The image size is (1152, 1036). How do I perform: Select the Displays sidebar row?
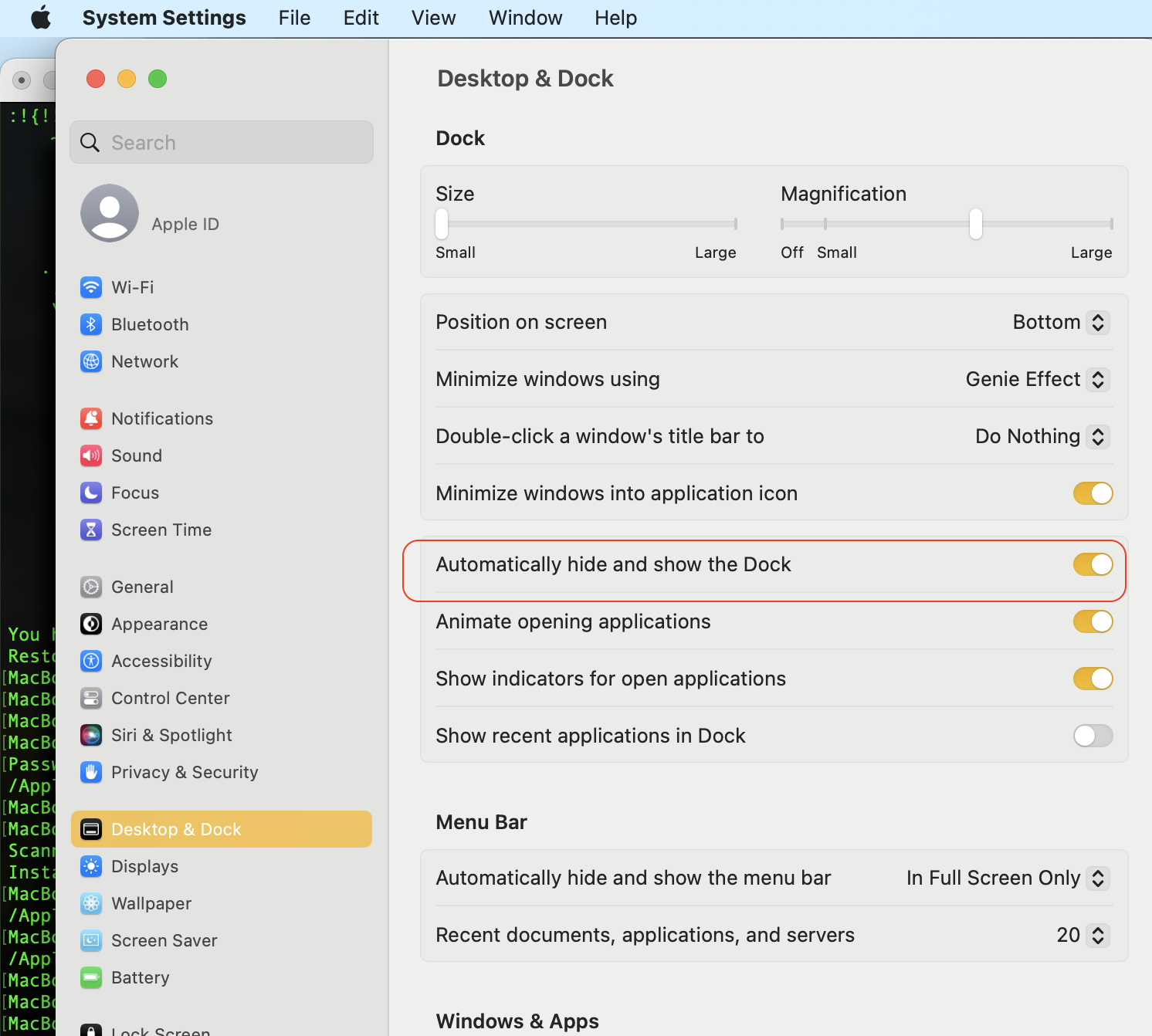(x=221, y=866)
